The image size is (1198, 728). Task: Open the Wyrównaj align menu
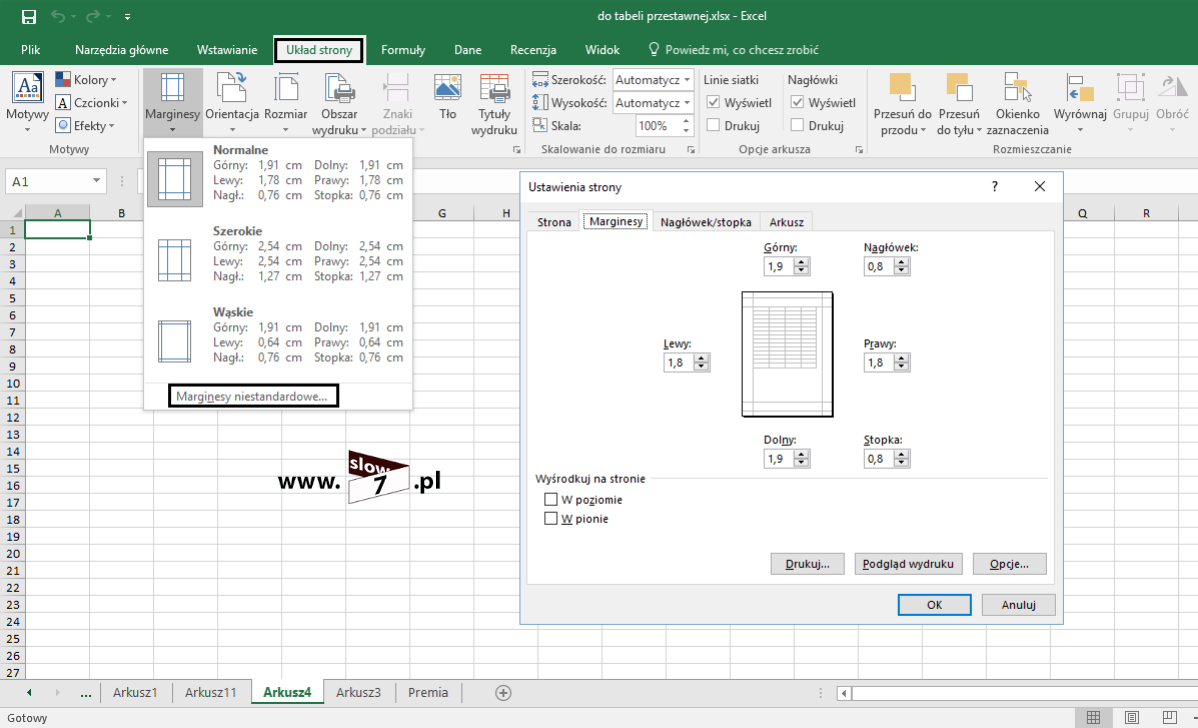1080,102
